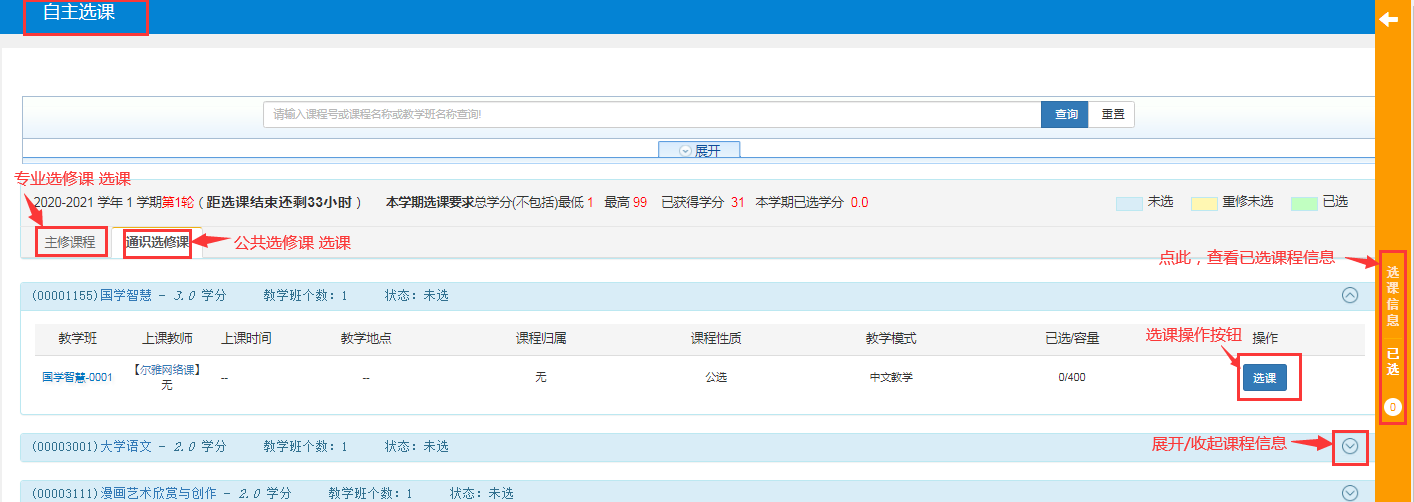This screenshot has height=502, width=1414.
Task: Focus the course name search input field
Action: coord(652,115)
